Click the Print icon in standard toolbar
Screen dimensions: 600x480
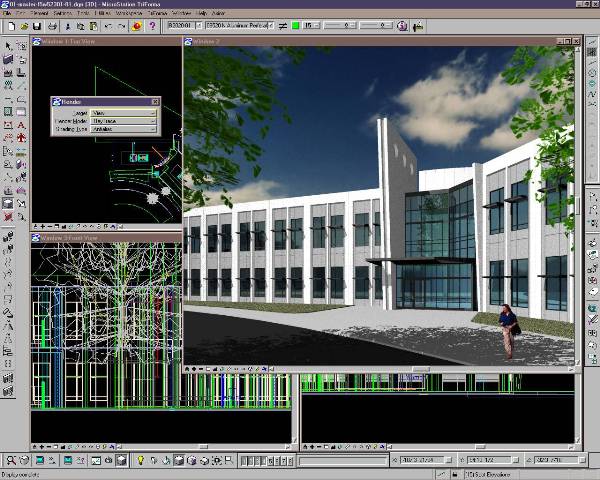pyautogui.click(x=51, y=26)
